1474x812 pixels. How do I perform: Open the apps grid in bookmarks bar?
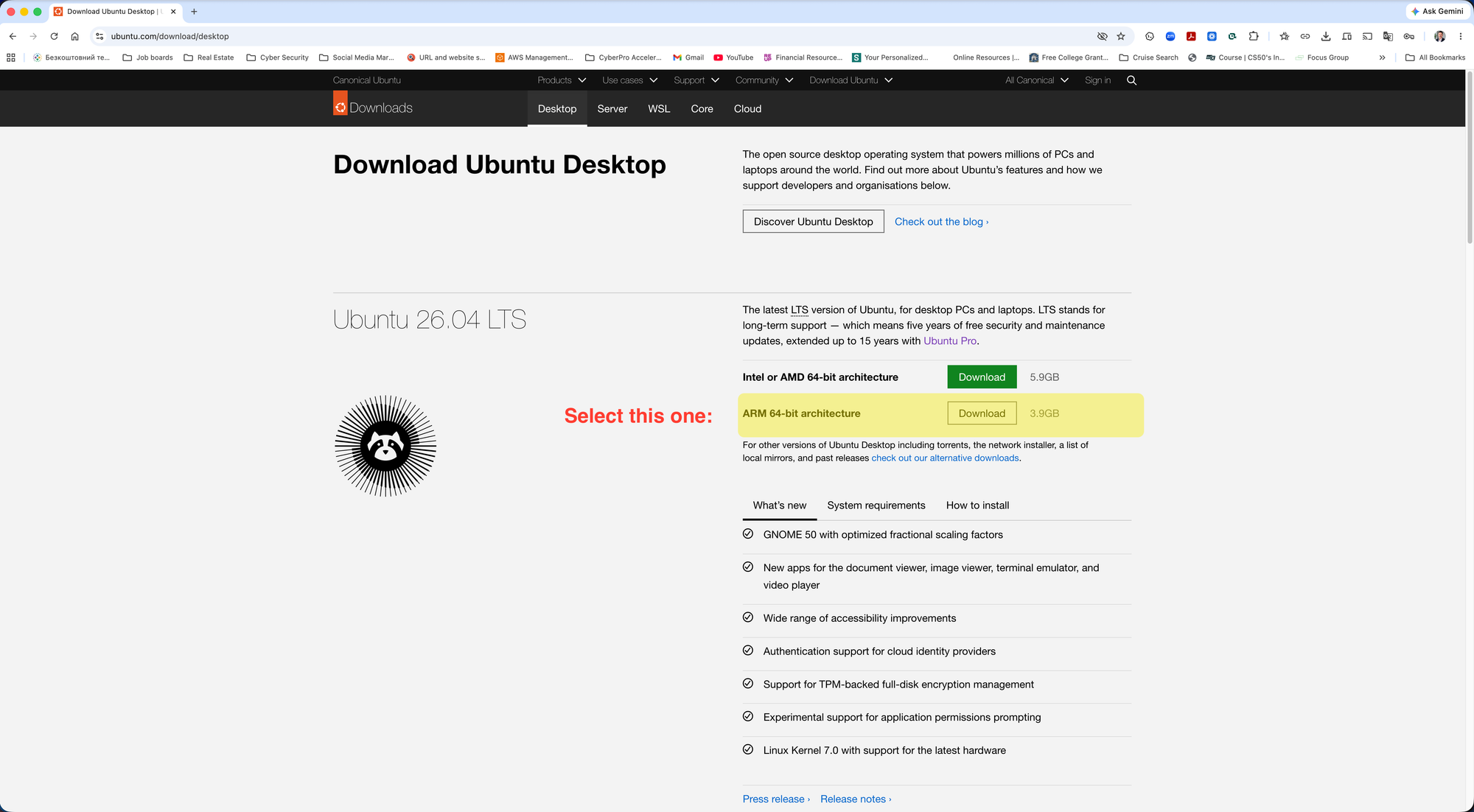[x=11, y=57]
